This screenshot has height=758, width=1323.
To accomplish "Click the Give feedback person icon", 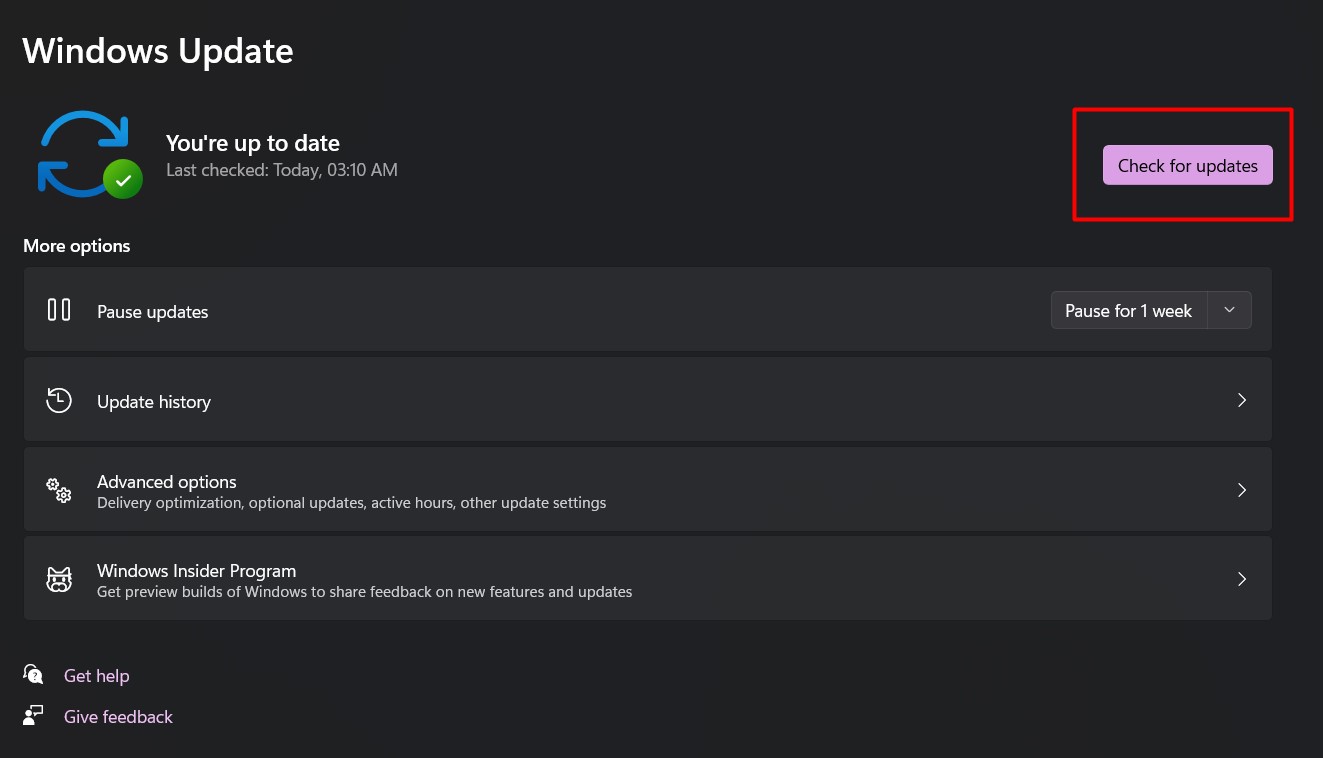I will [x=34, y=716].
